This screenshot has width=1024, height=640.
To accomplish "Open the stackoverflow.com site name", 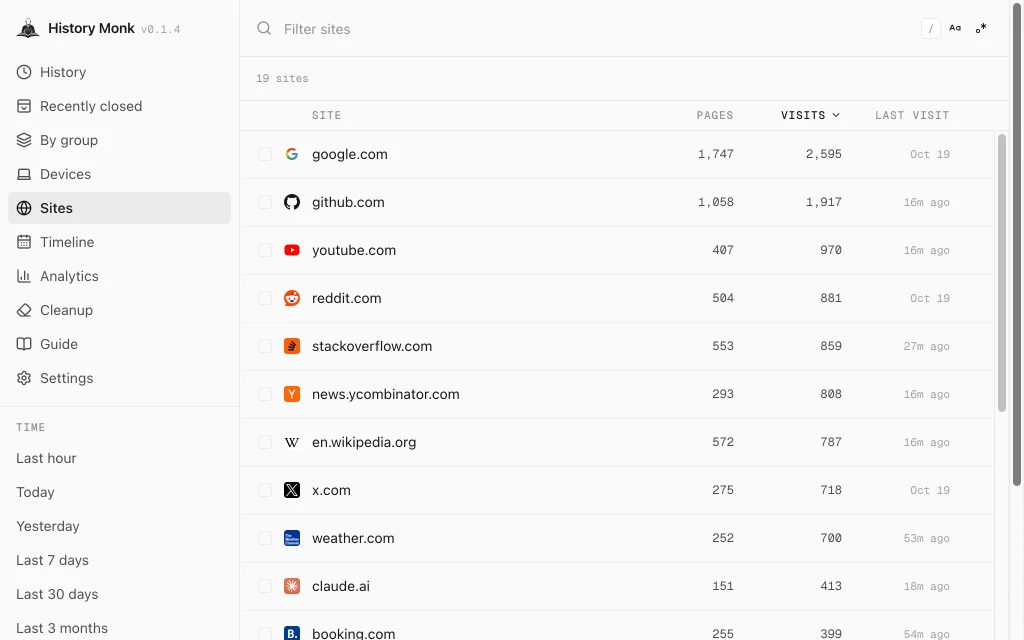I will (x=372, y=346).
